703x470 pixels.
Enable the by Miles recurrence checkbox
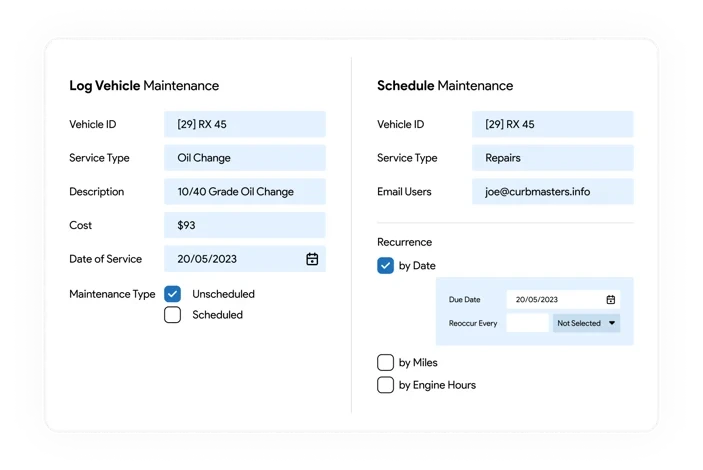click(x=386, y=362)
